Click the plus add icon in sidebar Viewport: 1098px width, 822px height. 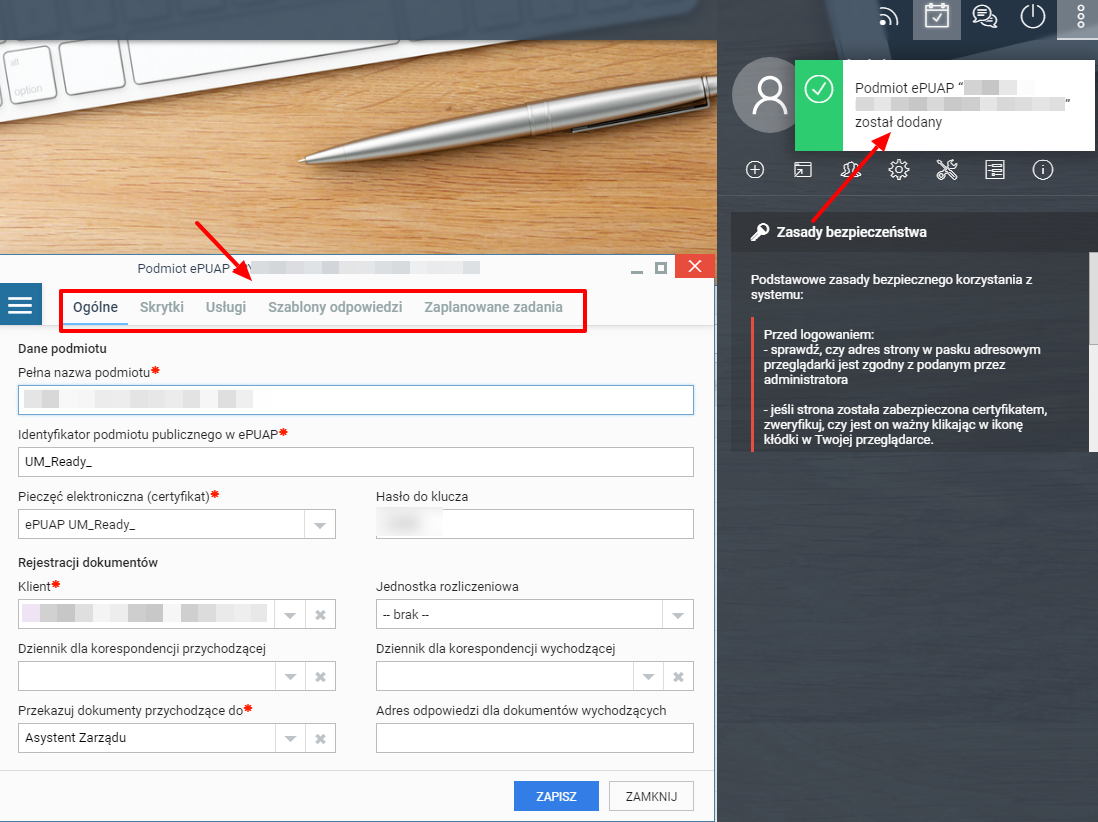tap(755, 169)
